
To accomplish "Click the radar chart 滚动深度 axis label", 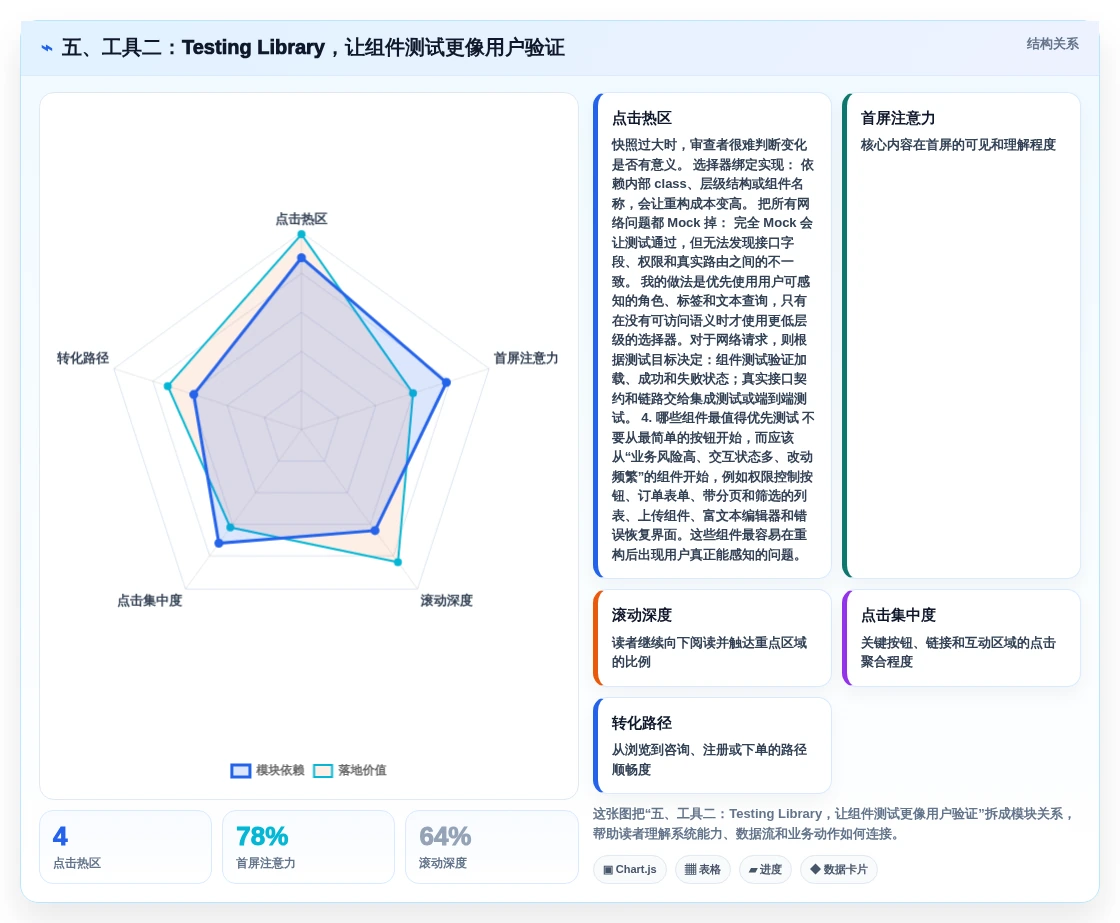I will 446,600.
